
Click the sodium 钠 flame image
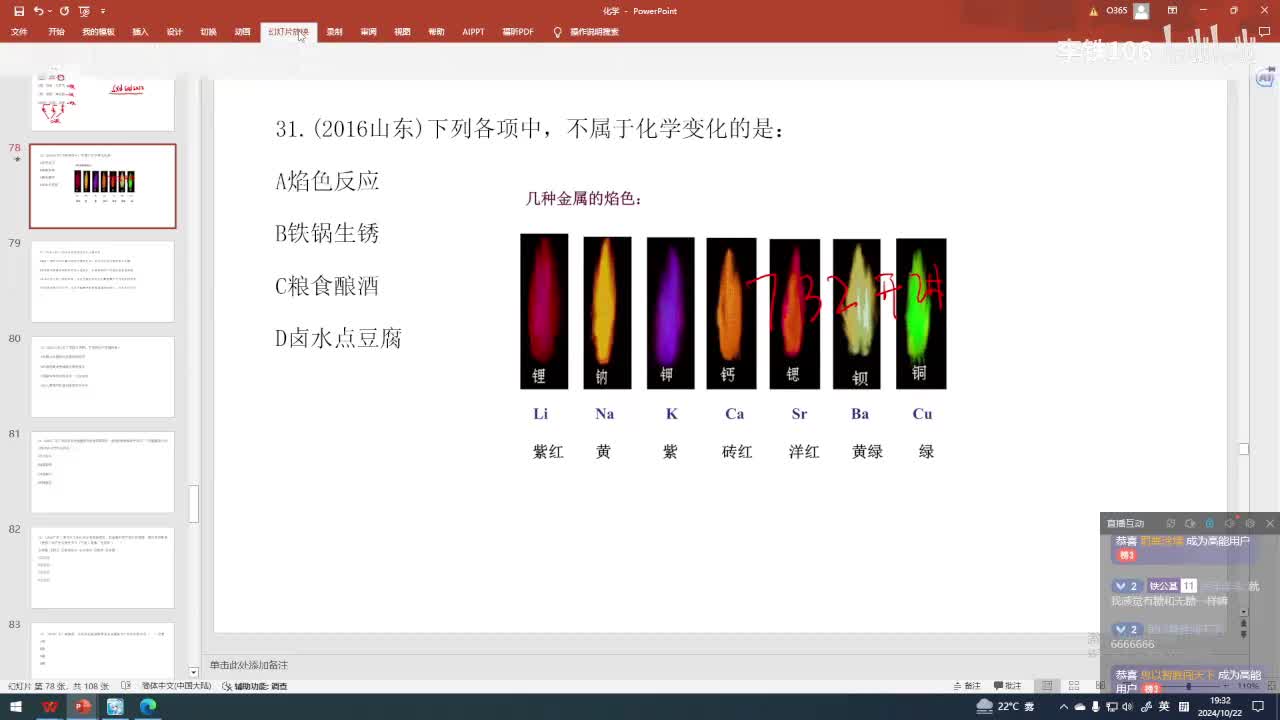[607, 312]
